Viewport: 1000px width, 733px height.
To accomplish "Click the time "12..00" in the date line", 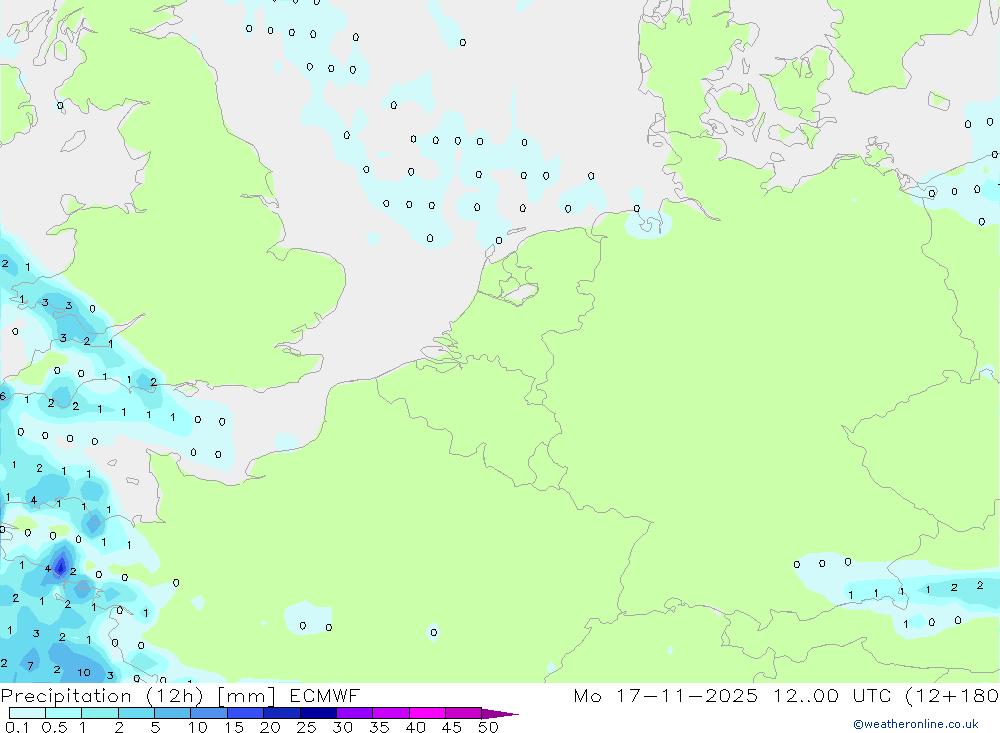I will coord(806,695).
